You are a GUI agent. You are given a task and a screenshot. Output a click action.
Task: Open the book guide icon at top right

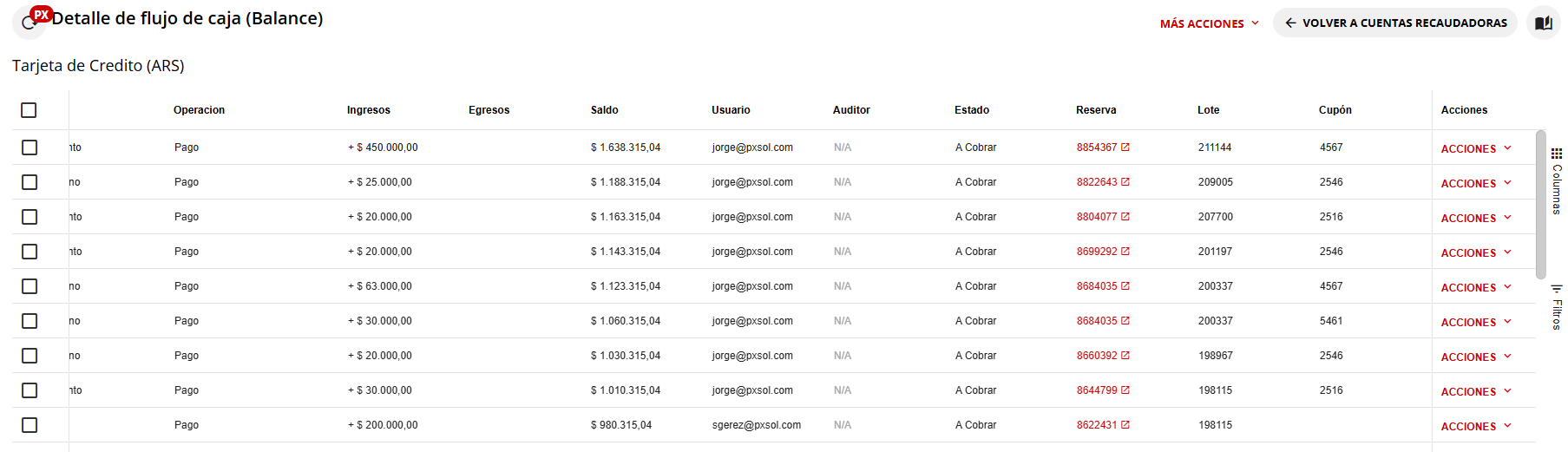click(1544, 23)
